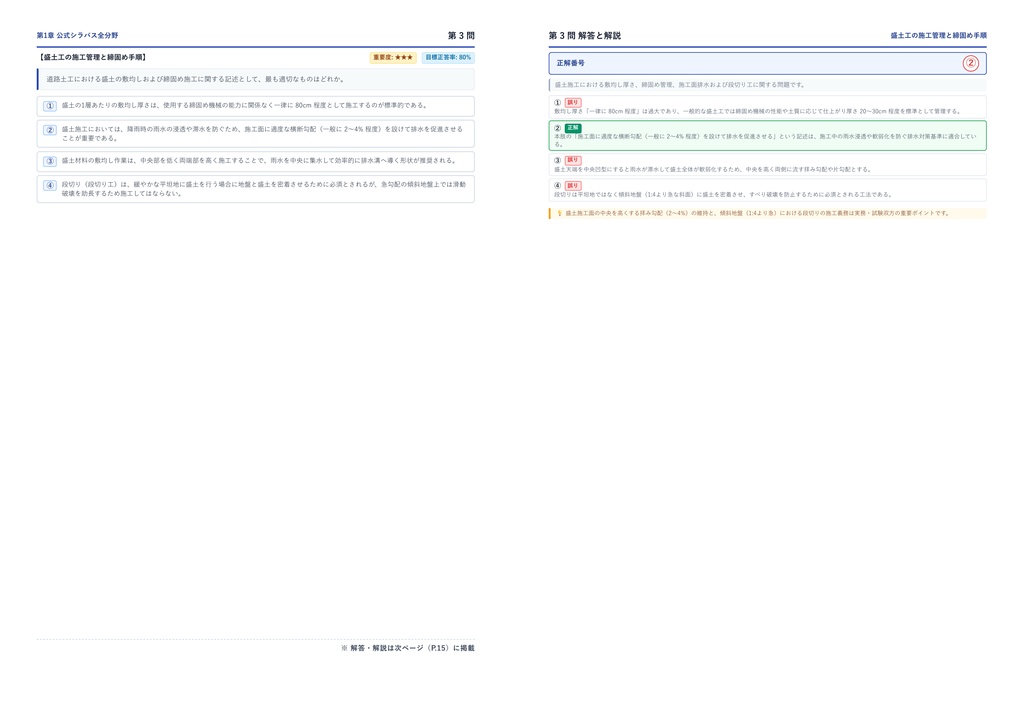Screen dimensions: 1024x724
Task: Click explanation text starting 盛土天端を中央凹型にすると
Action: click(x=712, y=170)
